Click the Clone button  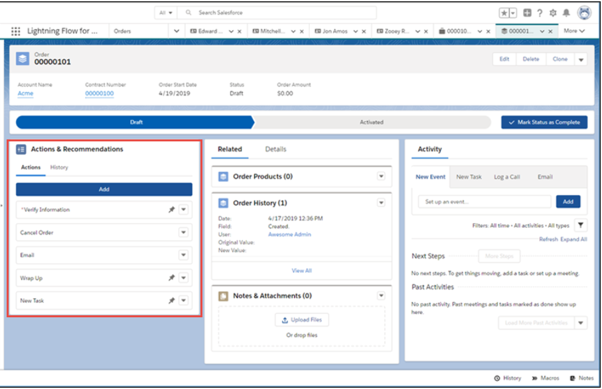tap(560, 59)
